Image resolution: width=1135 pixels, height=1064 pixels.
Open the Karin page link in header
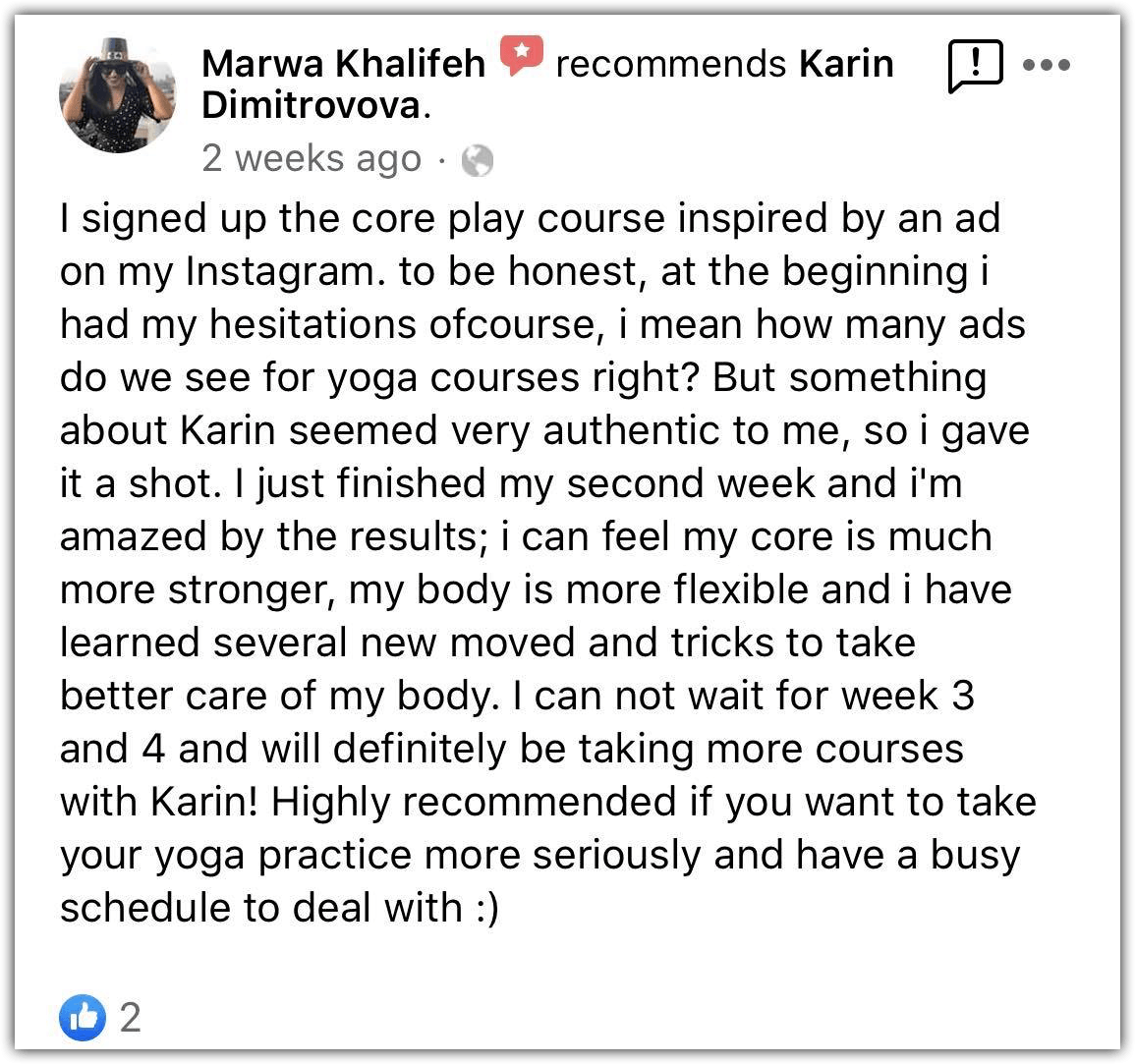click(x=846, y=64)
